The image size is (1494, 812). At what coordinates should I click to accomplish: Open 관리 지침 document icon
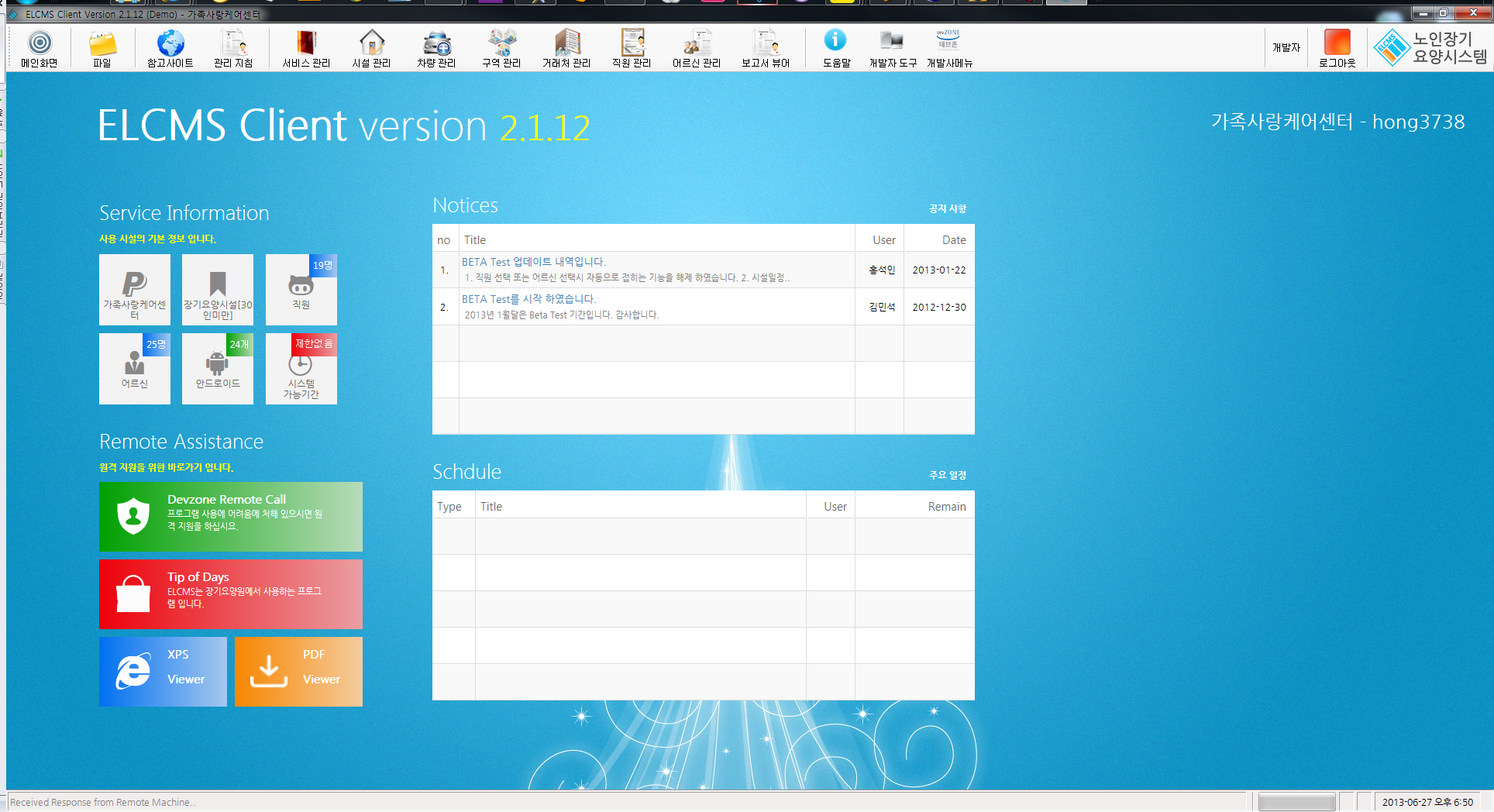click(233, 48)
